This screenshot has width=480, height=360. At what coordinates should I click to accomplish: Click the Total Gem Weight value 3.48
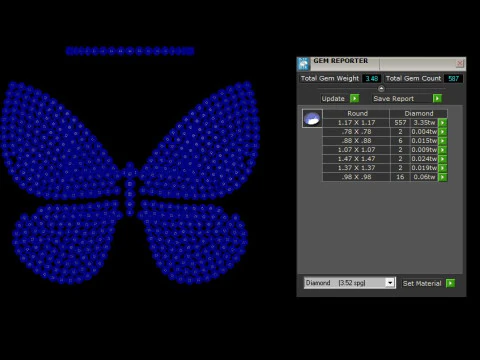[x=371, y=78]
